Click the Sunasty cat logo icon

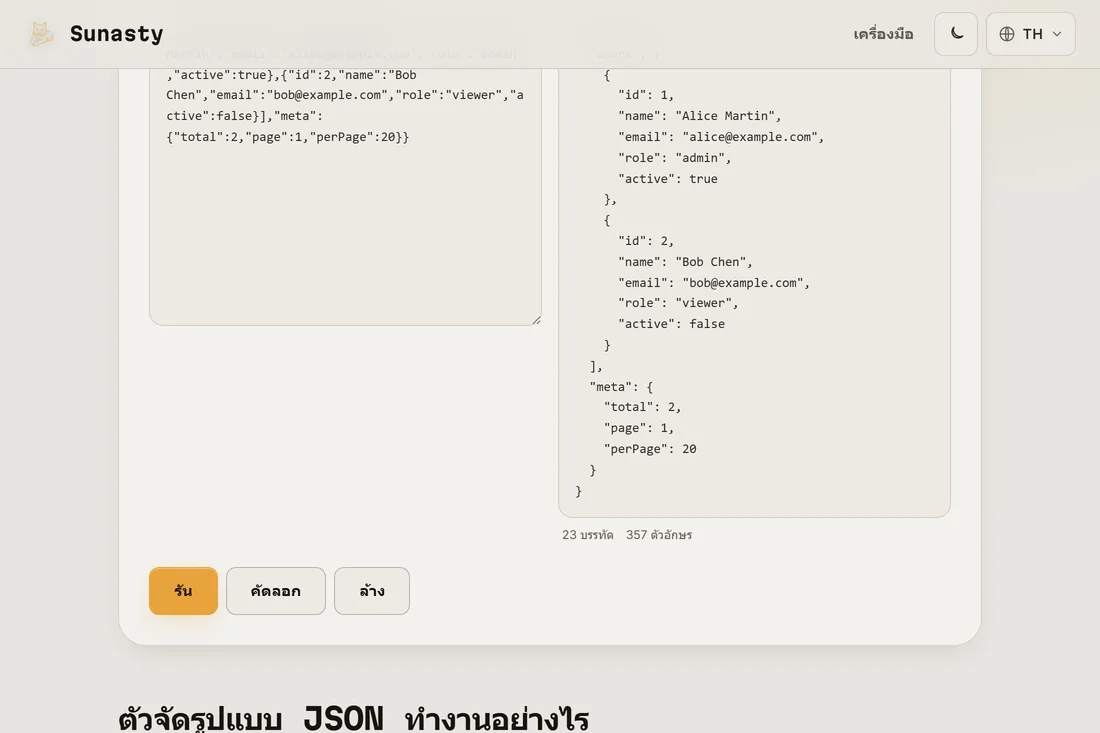(x=41, y=34)
